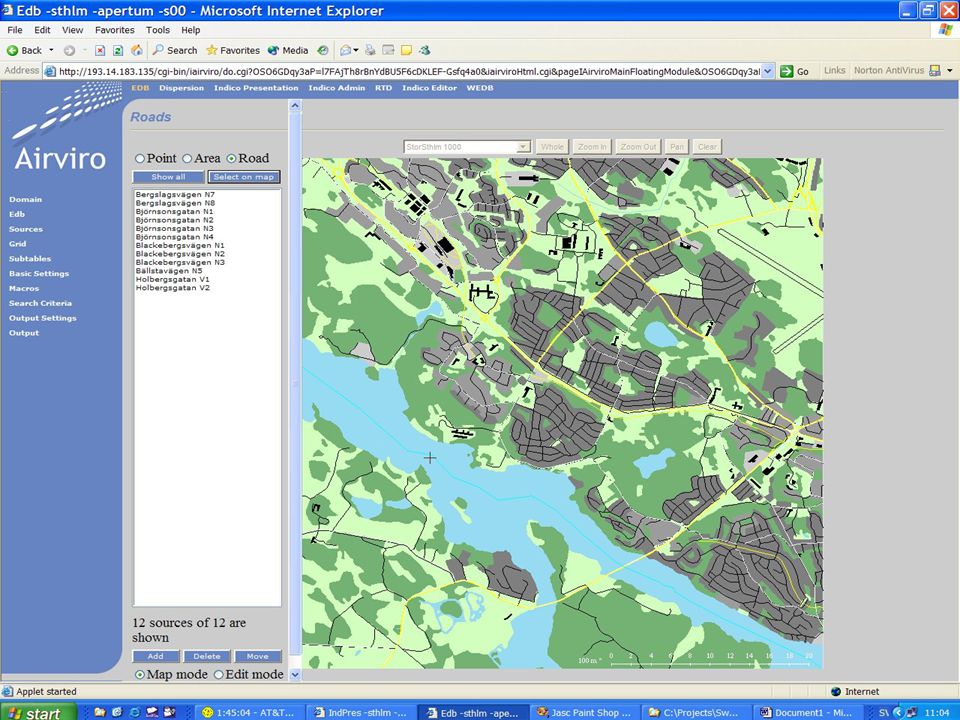960x720 pixels.
Task: Open the Favorites menu in the menu bar
Action: coord(114,30)
